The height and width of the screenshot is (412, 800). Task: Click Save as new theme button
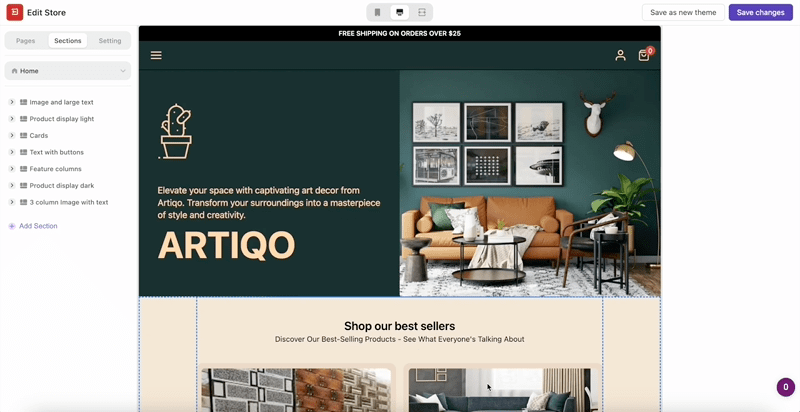coord(683,13)
